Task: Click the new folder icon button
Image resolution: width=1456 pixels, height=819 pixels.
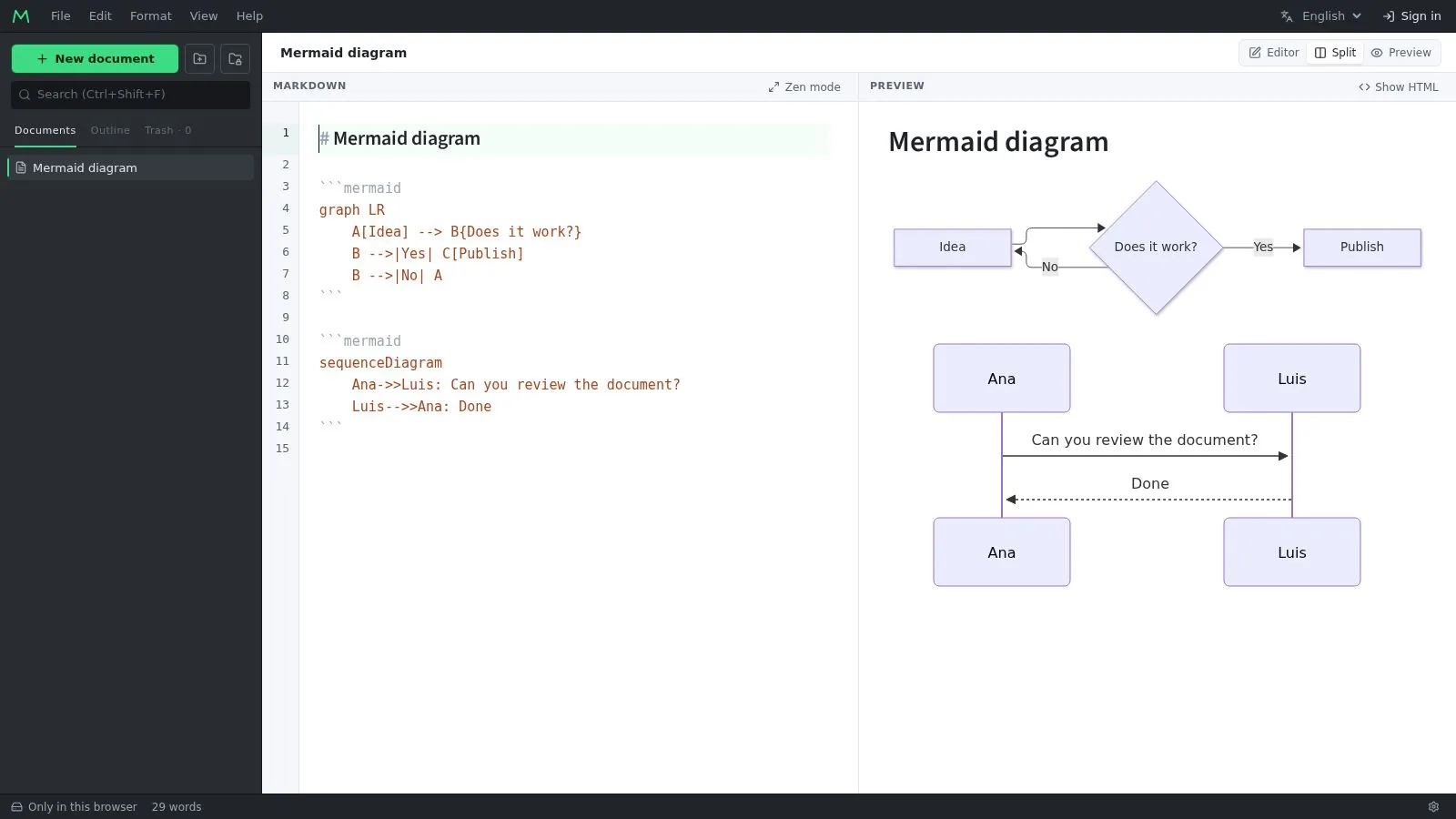Action: [199, 59]
